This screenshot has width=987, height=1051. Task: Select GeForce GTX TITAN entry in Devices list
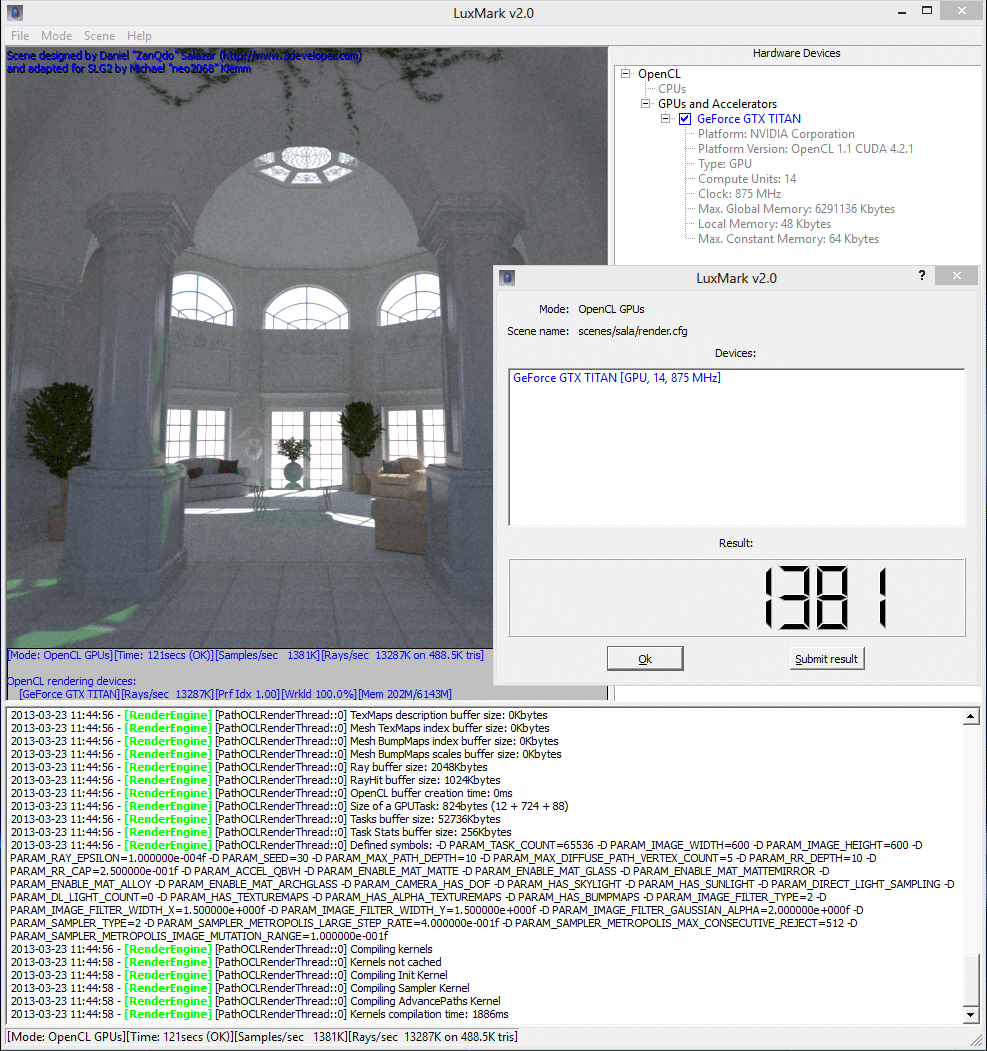click(x=616, y=378)
